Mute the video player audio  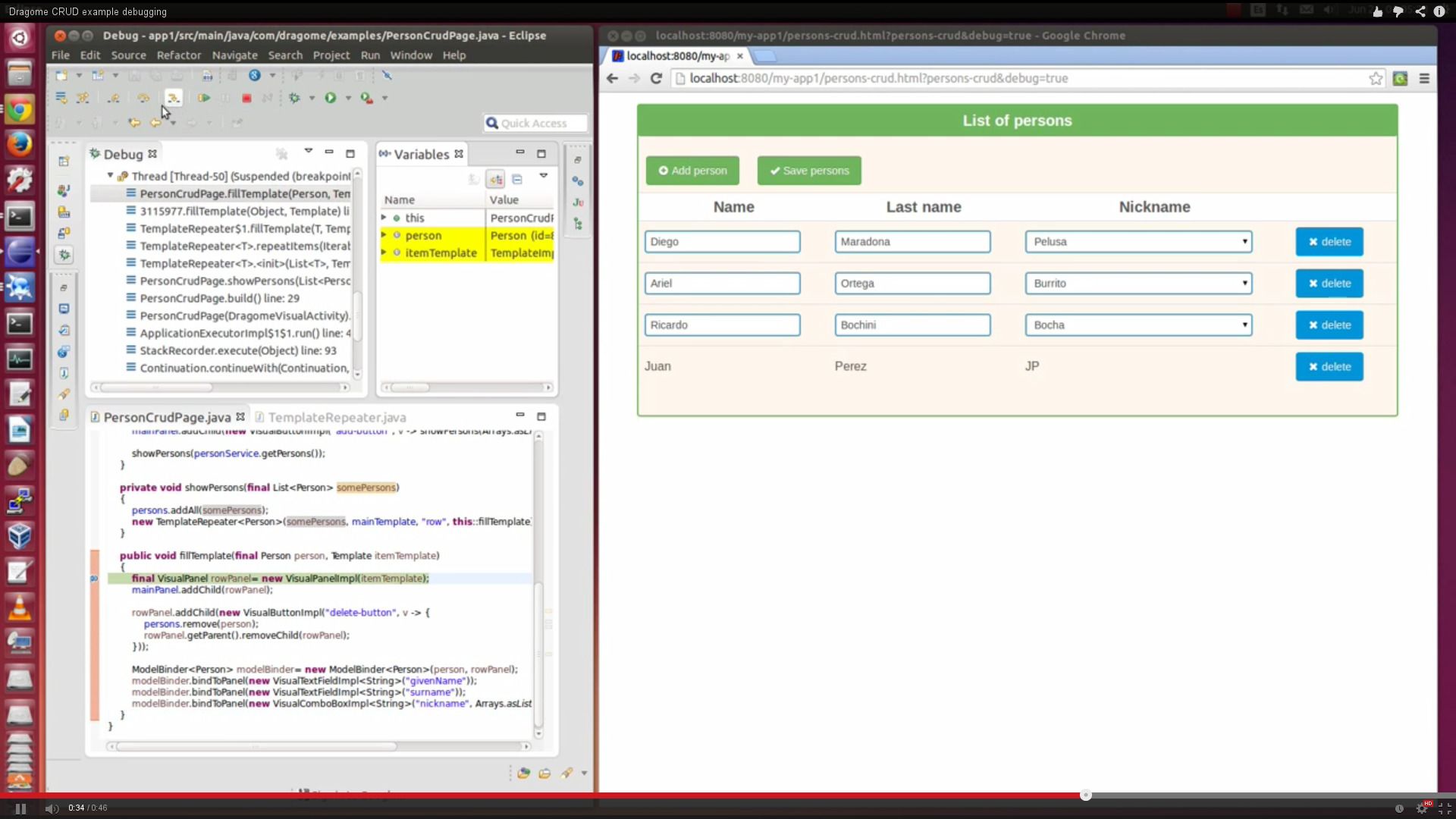[51, 808]
